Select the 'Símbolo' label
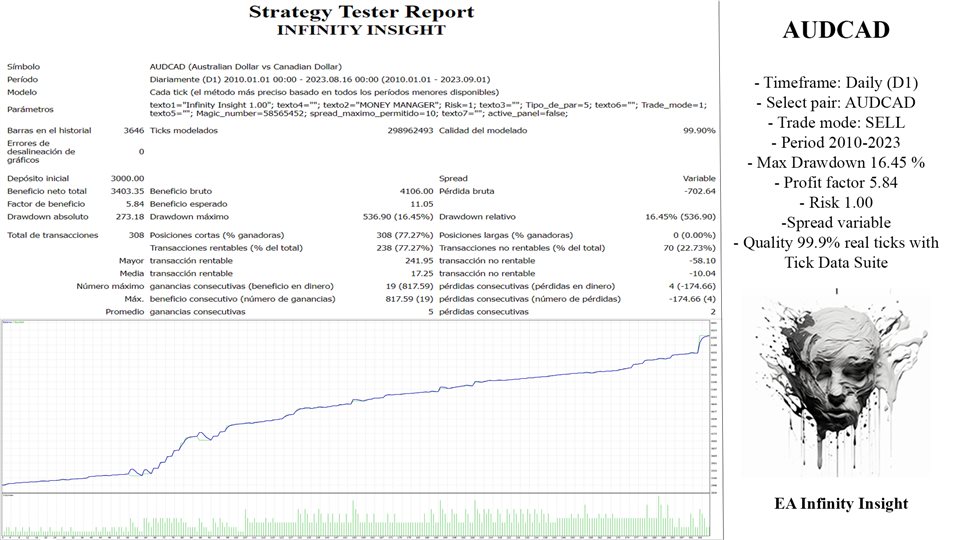This screenshot has width=960, height=540. tap(23, 67)
